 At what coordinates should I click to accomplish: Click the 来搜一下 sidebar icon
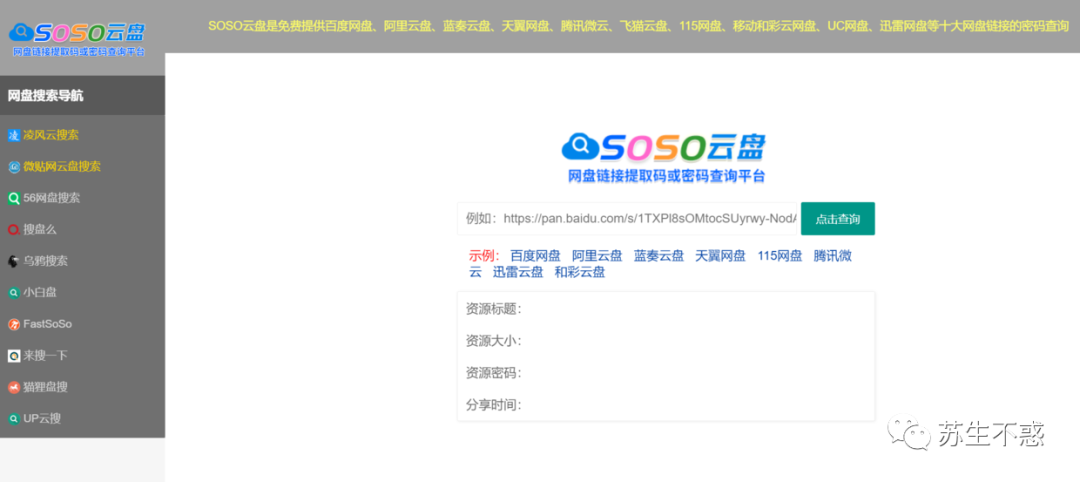pyautogui.click(x=14, y=356)
